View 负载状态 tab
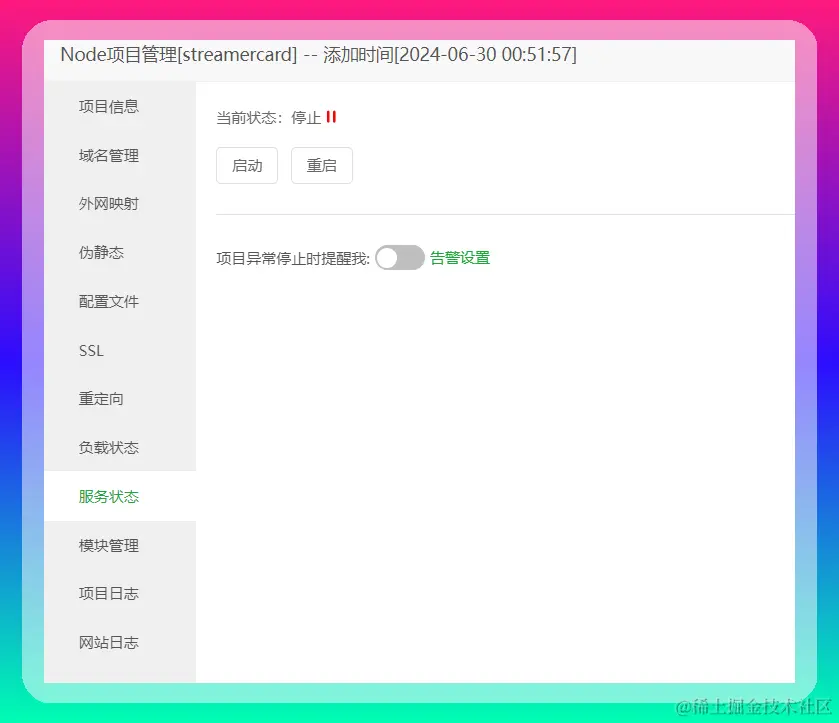Viewport: 839px width, 723px height. tap(120, 447)
